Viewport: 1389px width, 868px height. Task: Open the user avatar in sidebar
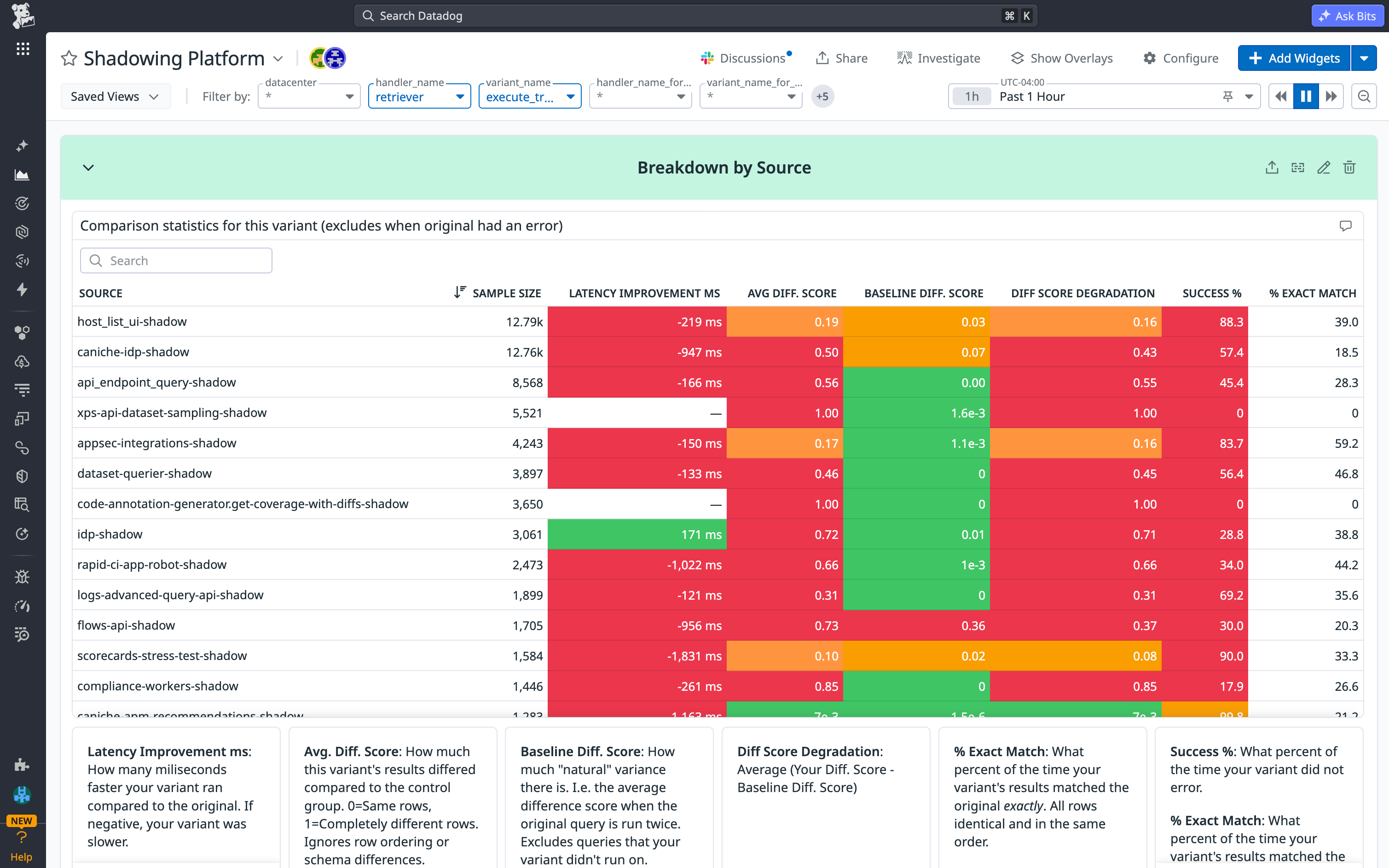coord(23,794)
